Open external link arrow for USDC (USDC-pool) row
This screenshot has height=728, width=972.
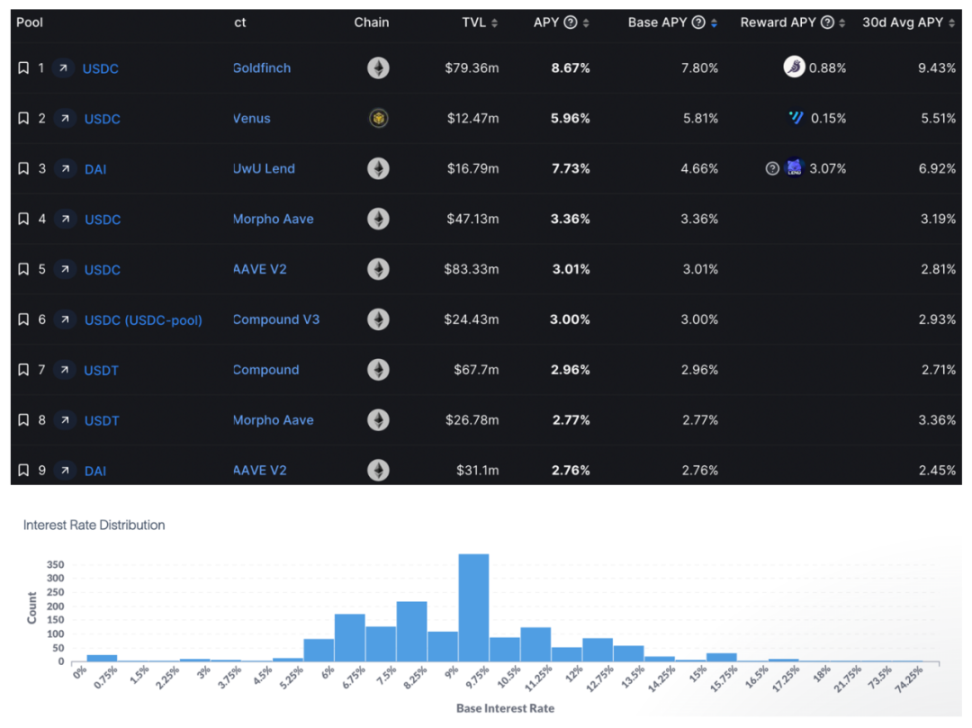point(64,319)
